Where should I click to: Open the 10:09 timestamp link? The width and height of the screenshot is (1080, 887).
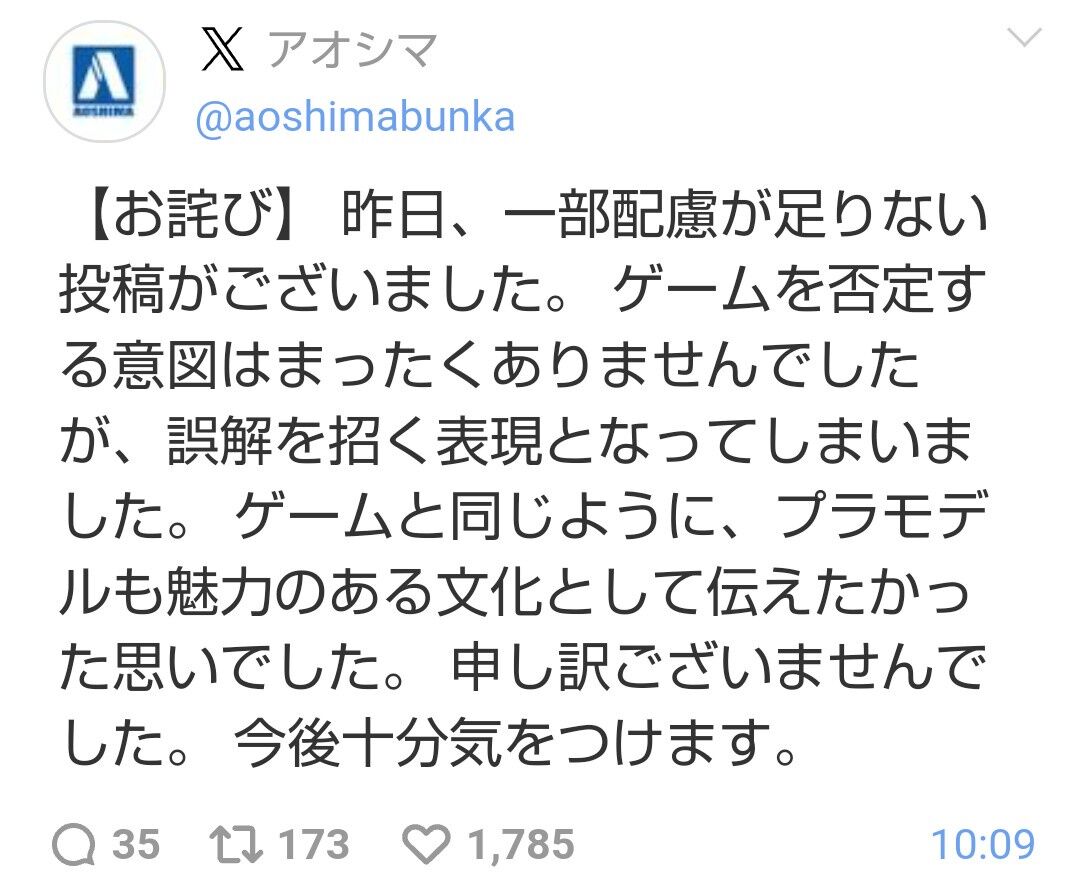pos(982,845)
